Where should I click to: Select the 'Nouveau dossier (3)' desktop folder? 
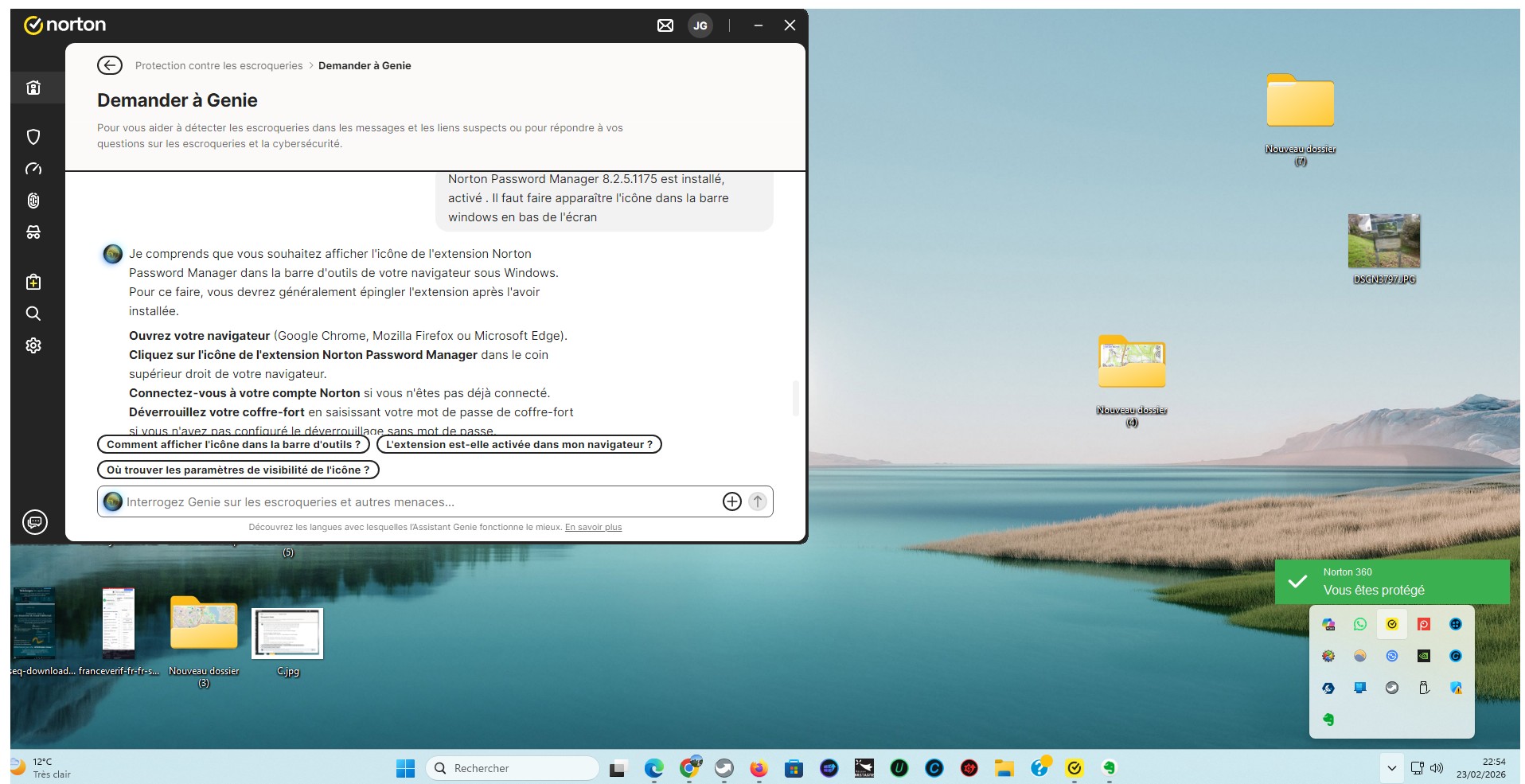pyautogui.click(x=204, y=623)
